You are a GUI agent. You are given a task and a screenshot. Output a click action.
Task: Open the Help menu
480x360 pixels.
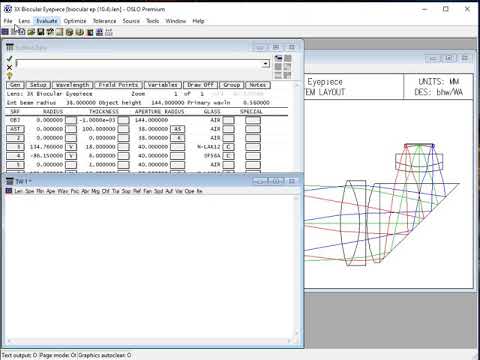tap(198, 21)
